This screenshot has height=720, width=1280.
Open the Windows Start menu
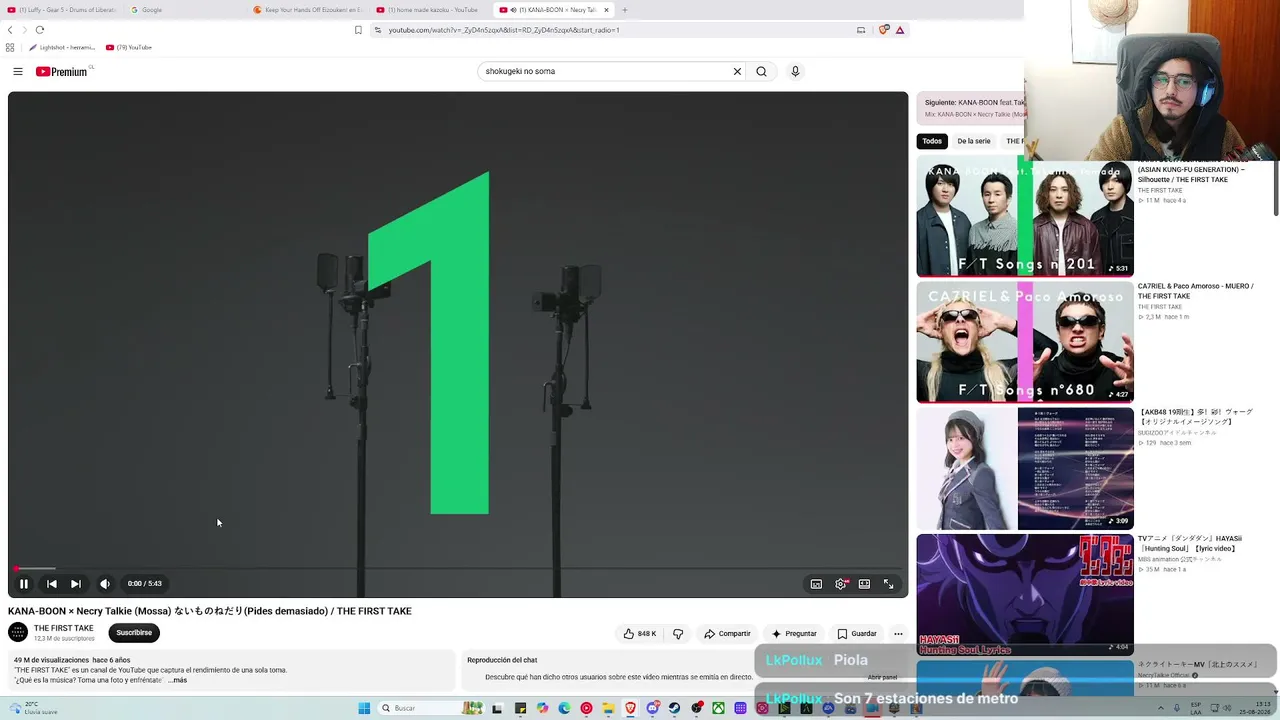(x=364, y=709)
